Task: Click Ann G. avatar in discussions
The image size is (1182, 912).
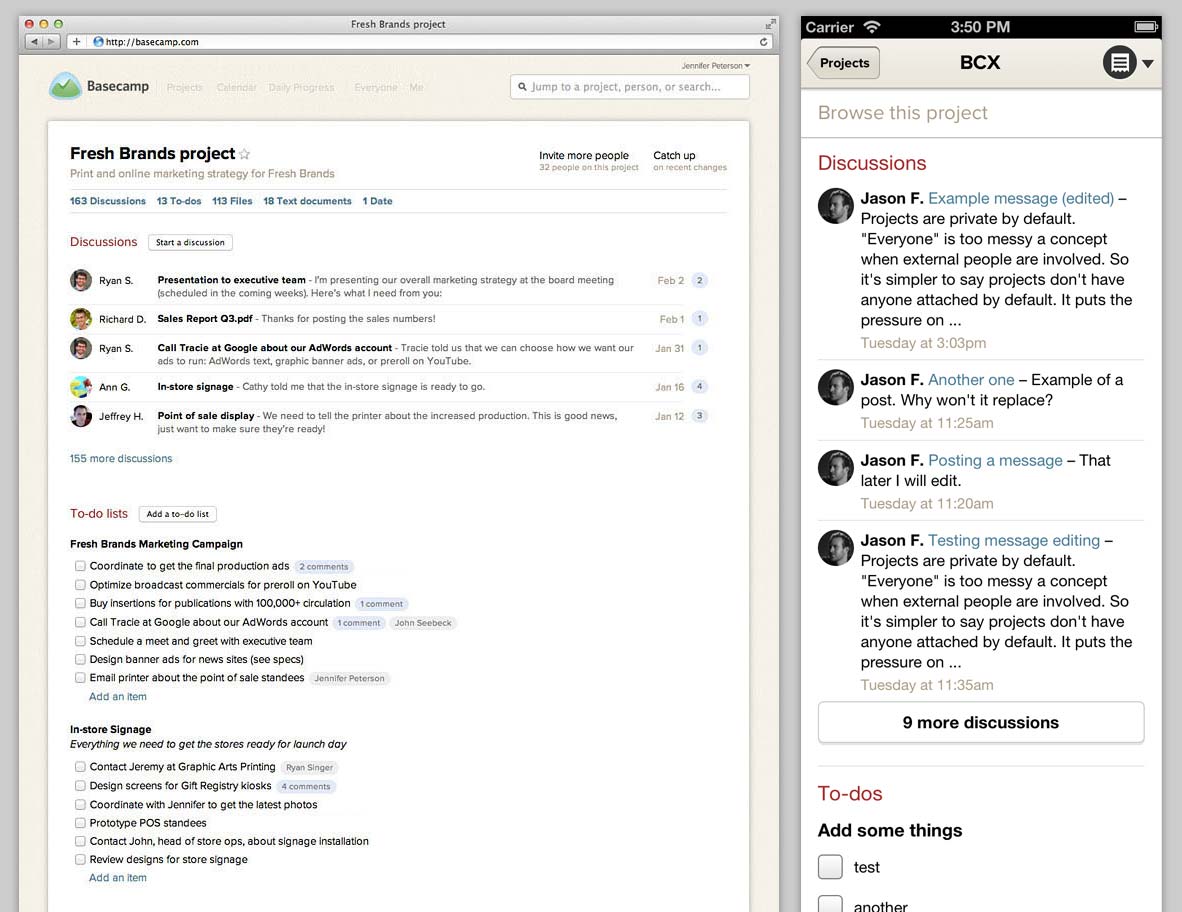Action: pyautogui.click(x=81, y=387)
